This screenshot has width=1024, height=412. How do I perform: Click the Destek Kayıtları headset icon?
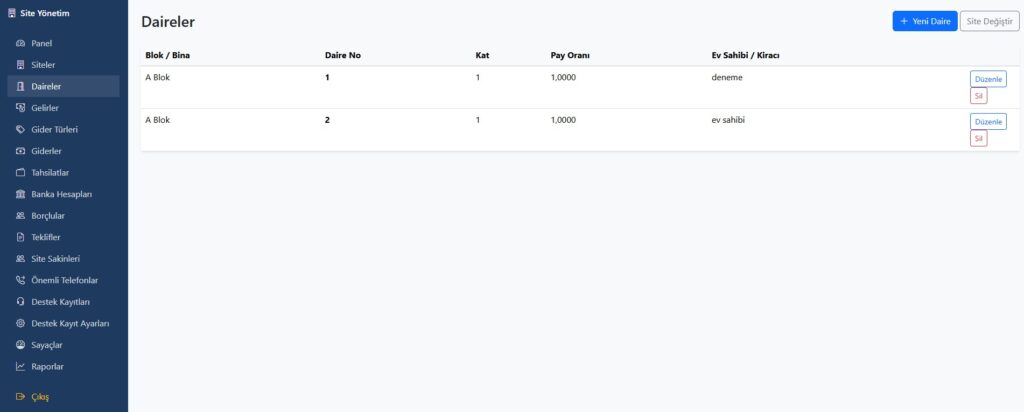point(21,302)
